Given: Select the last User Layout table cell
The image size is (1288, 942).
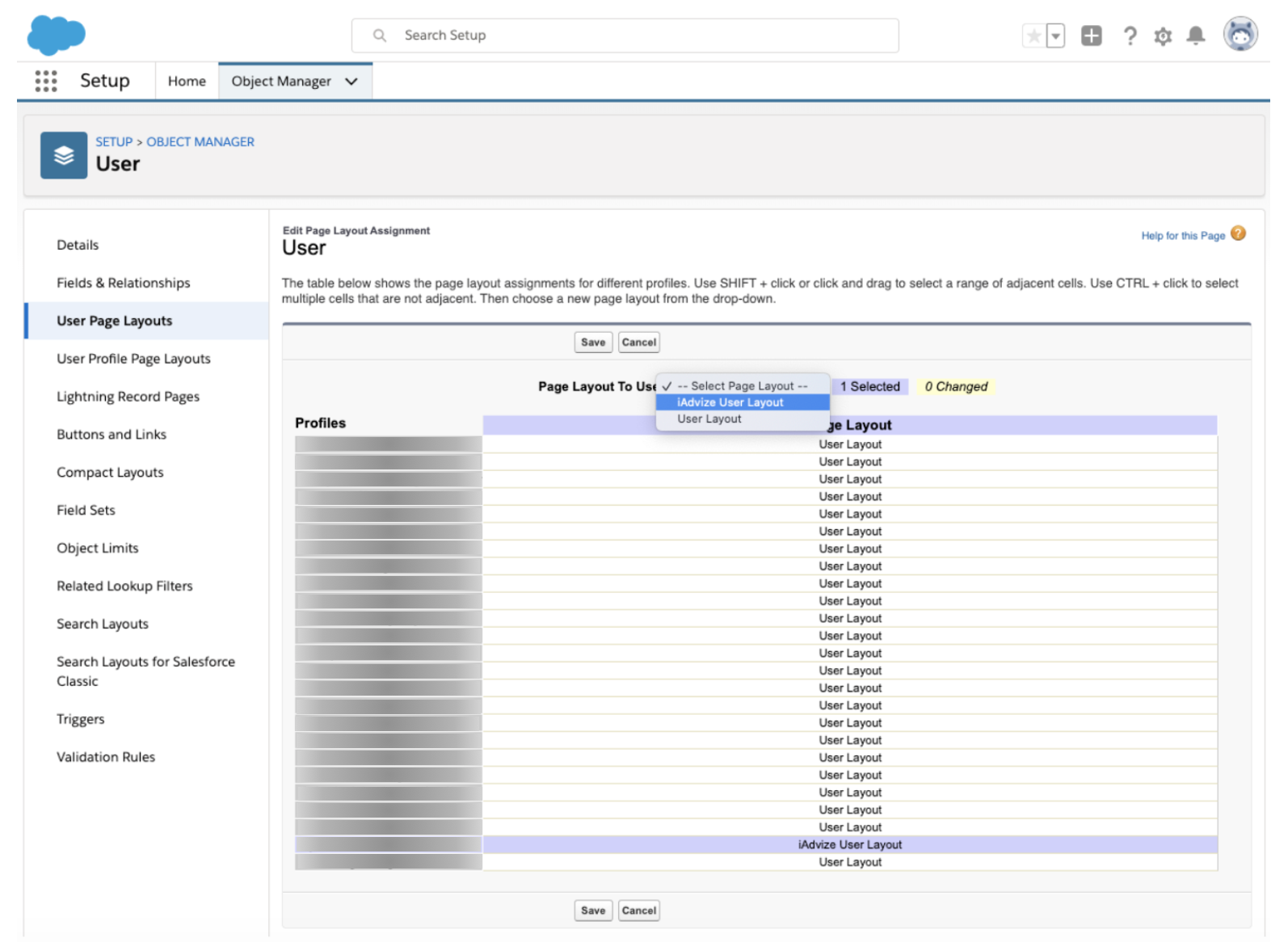Looking at the screenshot, I should tap(850, 863).
